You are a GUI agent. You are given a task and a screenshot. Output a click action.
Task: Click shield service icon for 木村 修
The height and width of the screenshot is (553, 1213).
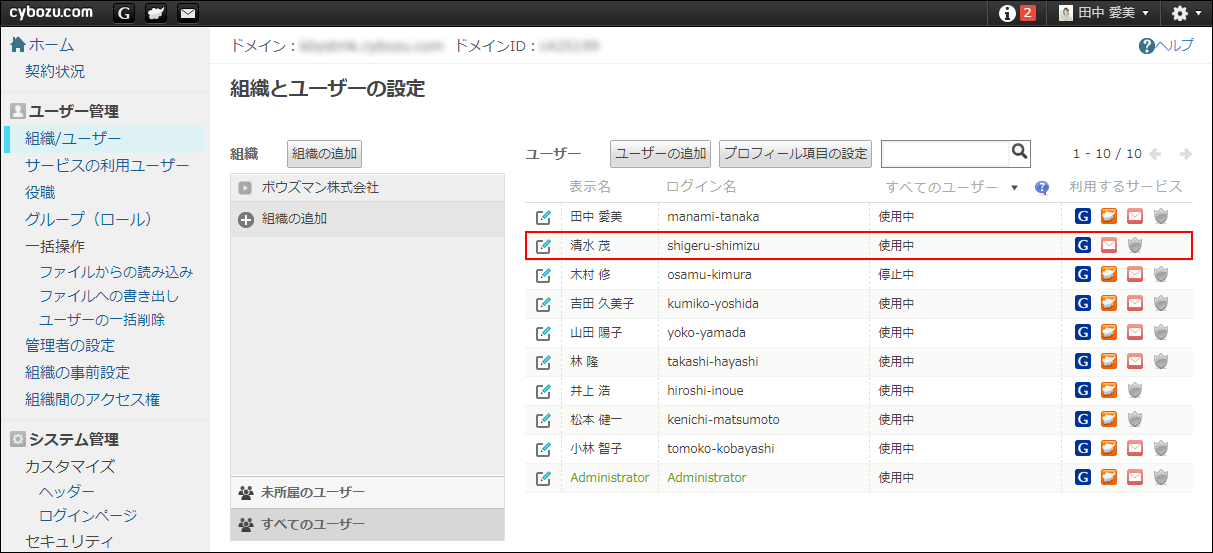coord(1161,274)
